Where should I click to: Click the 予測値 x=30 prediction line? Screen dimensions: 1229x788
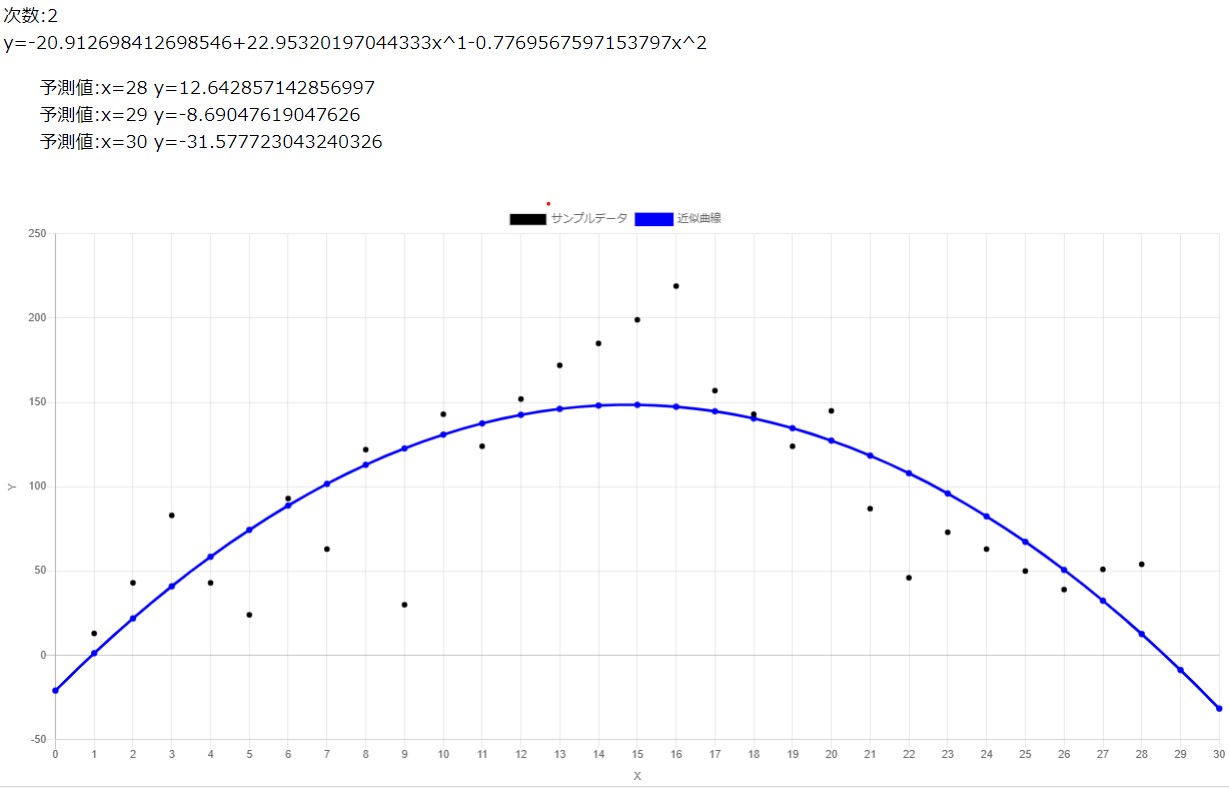(x=210, y=142)
